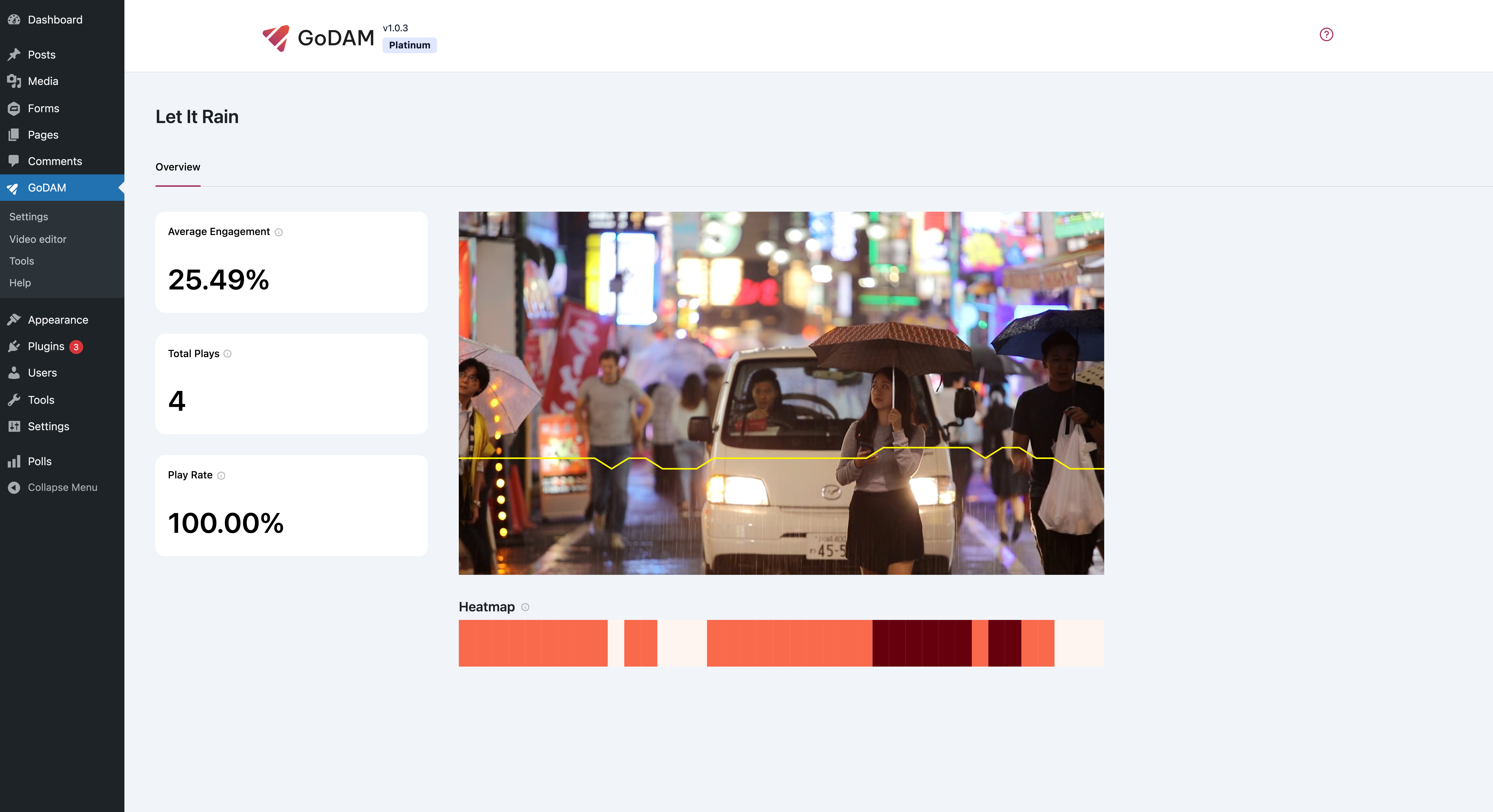Click the Play Rate 100.00% value
The image size is (1493, 812).
tap(226, 523)
